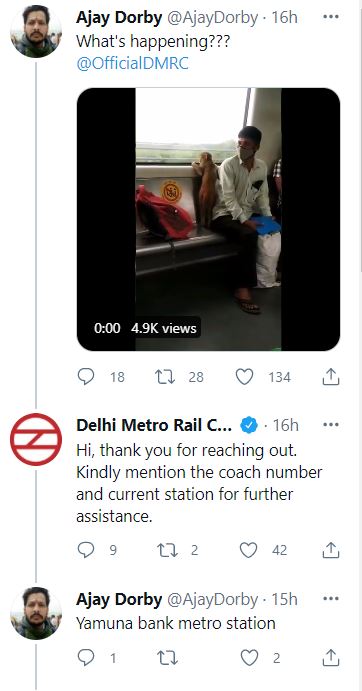This screenshot has height=691, width=362.
Task: Share the Delhi Metro Rail reply
Action: coord(331,550)
